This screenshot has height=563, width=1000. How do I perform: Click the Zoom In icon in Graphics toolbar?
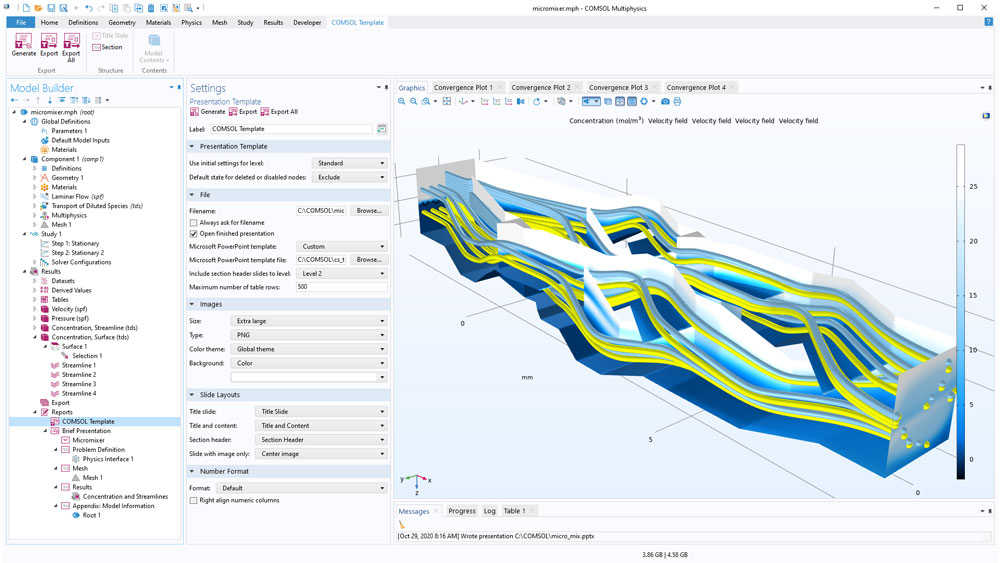(x=402, y=102)
